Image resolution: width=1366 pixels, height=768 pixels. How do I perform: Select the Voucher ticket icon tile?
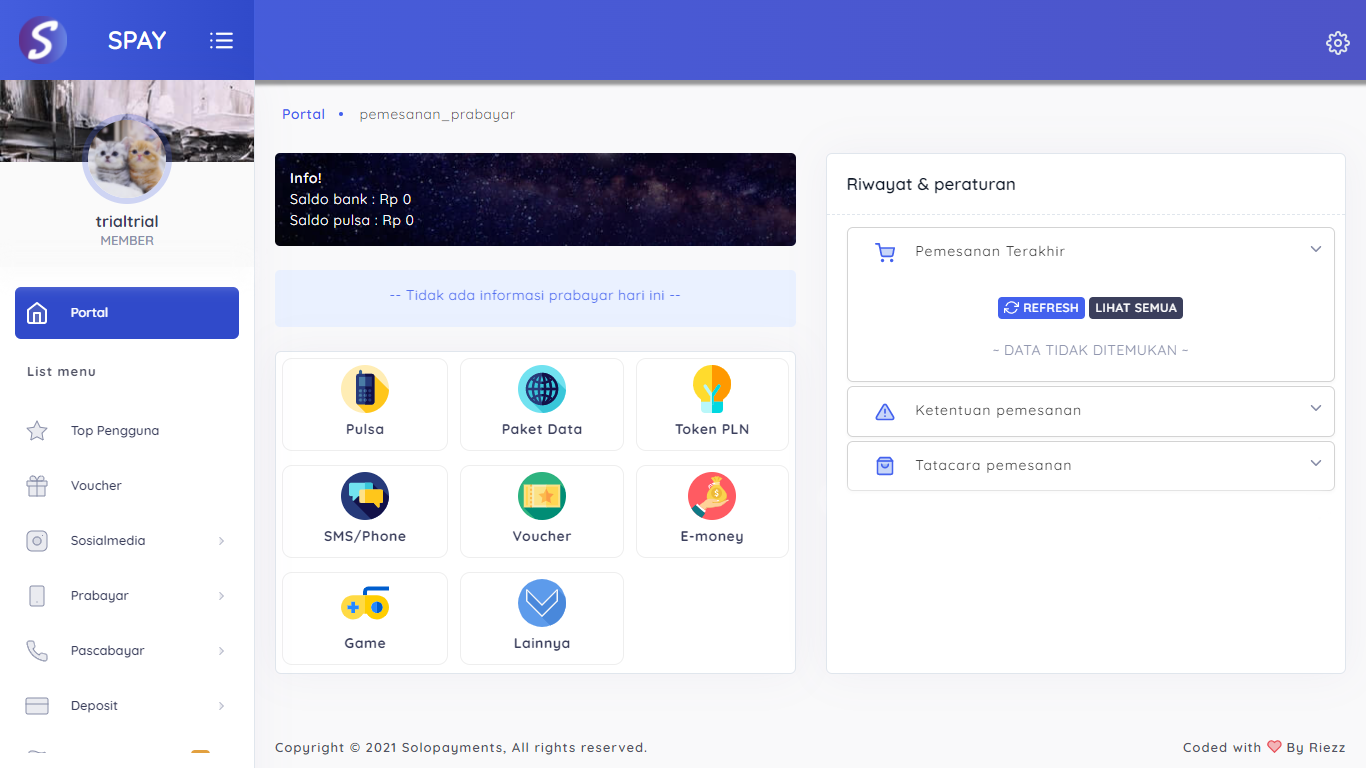point(542,497)
